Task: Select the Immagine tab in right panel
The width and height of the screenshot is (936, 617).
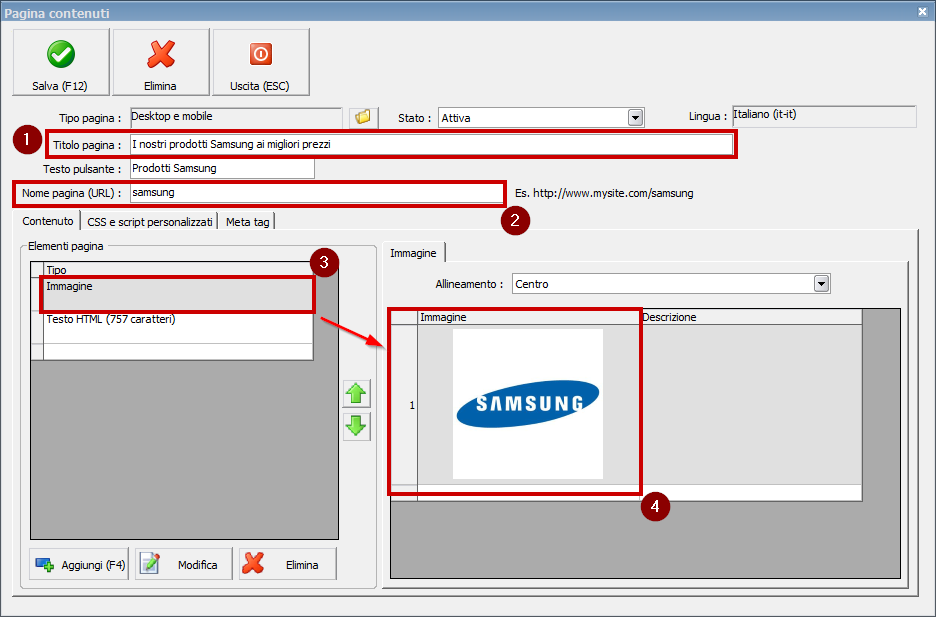Action: point(413,253)
